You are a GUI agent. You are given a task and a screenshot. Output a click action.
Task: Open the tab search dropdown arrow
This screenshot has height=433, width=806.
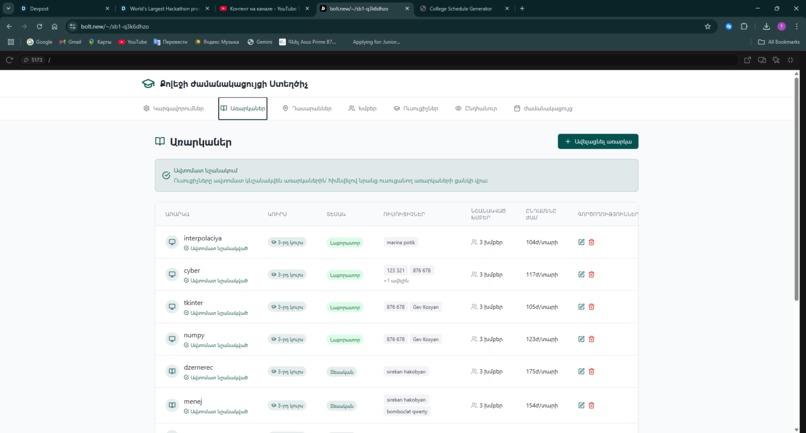tap(8, 8)
